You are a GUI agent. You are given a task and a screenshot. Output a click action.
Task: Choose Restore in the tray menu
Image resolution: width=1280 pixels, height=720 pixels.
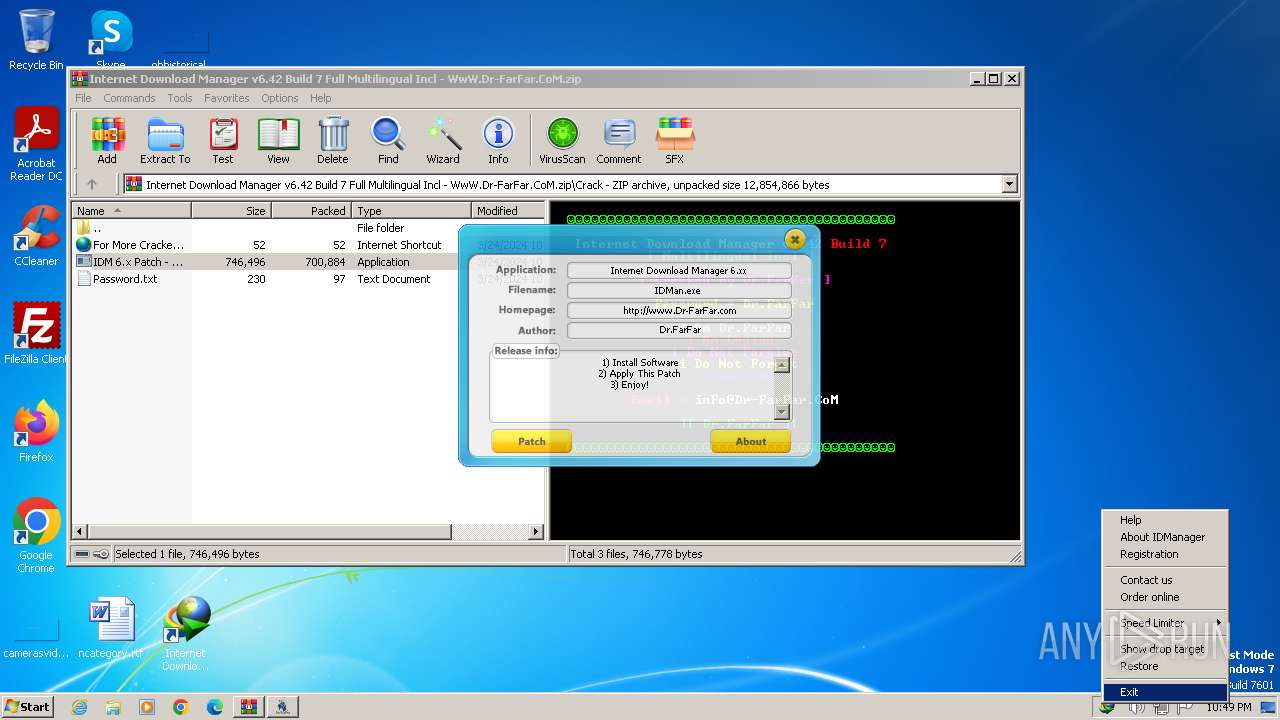[x=1165, y=666]
